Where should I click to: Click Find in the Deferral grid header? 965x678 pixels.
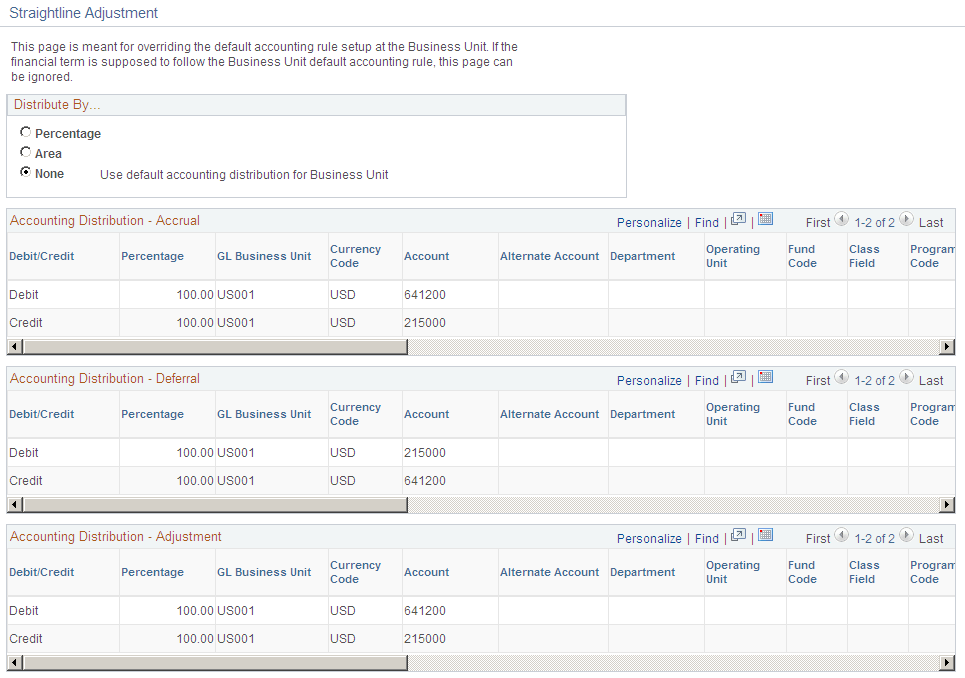[707, 380]
